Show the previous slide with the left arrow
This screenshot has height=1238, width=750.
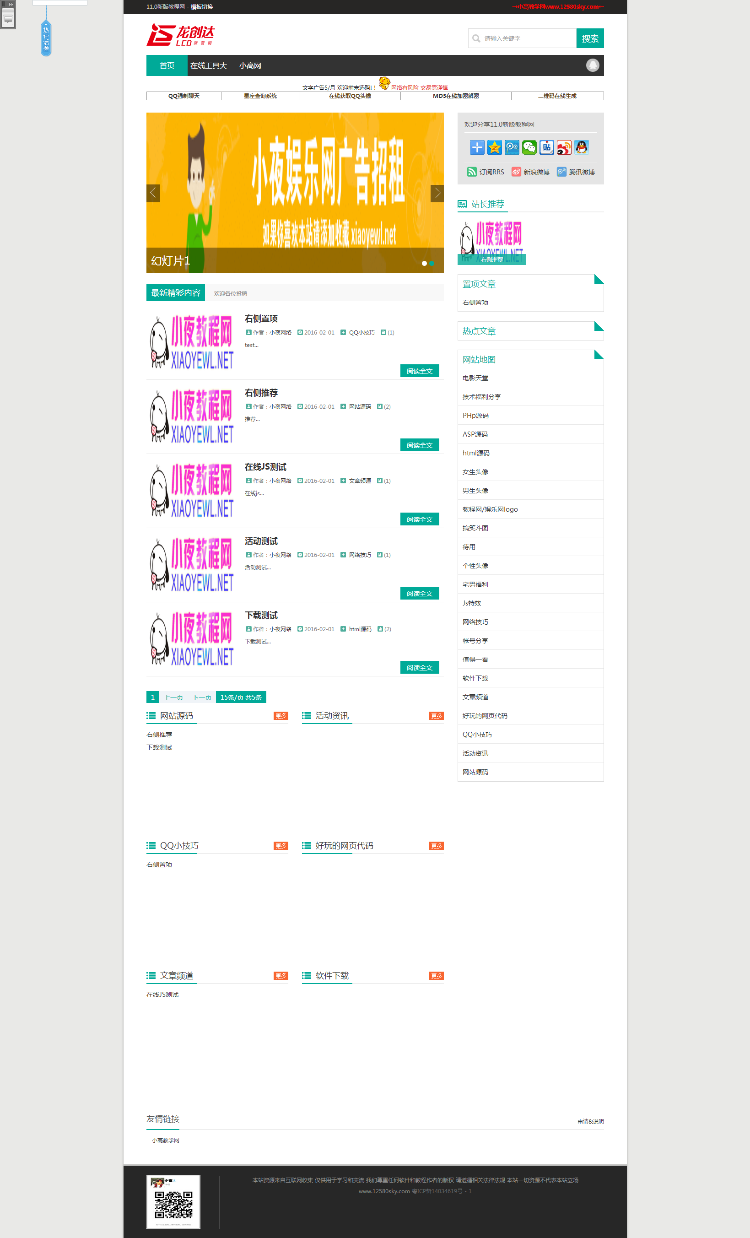click(x=153, y=193)
